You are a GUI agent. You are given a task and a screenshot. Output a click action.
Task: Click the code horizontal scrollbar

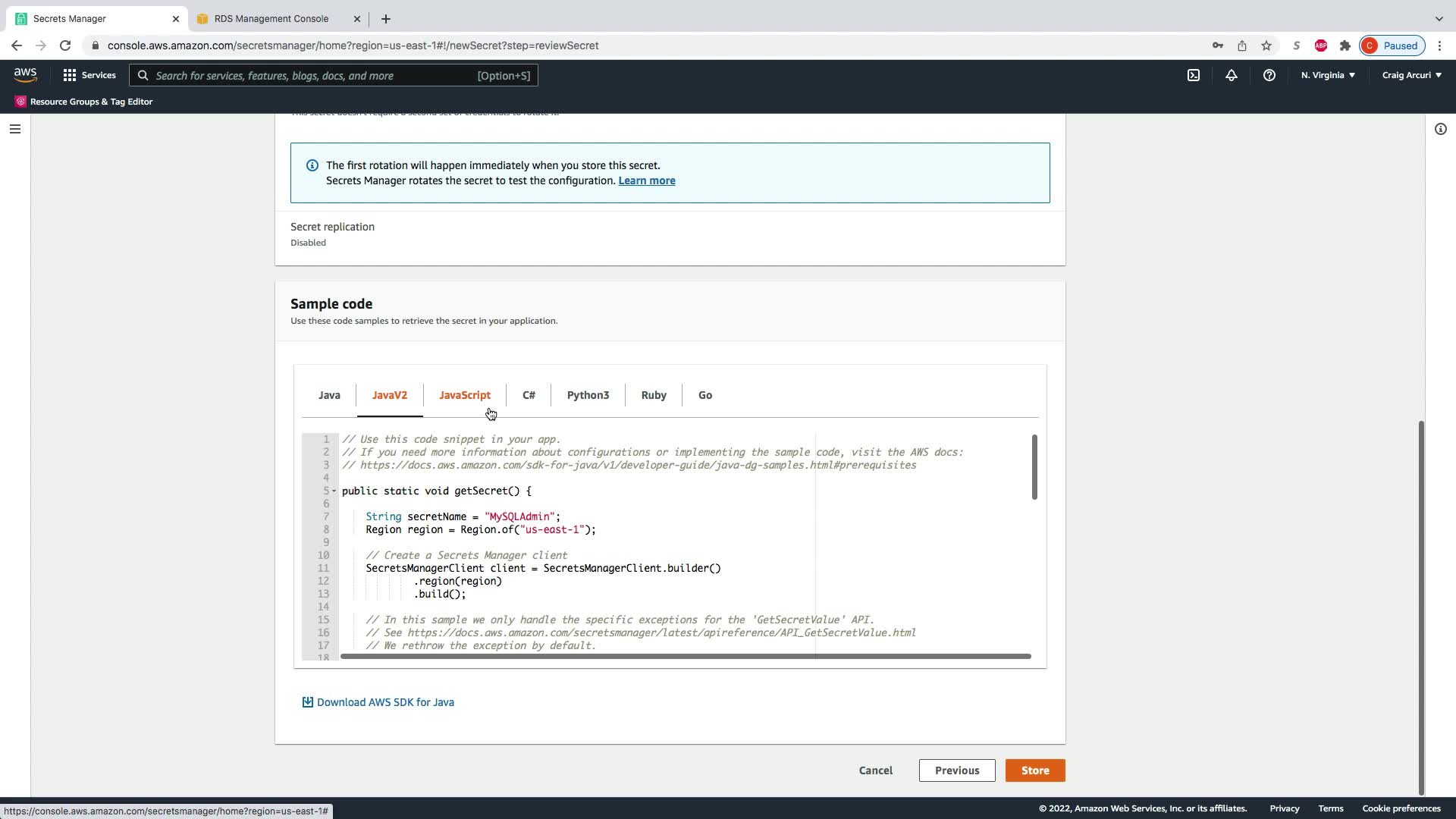685,656
